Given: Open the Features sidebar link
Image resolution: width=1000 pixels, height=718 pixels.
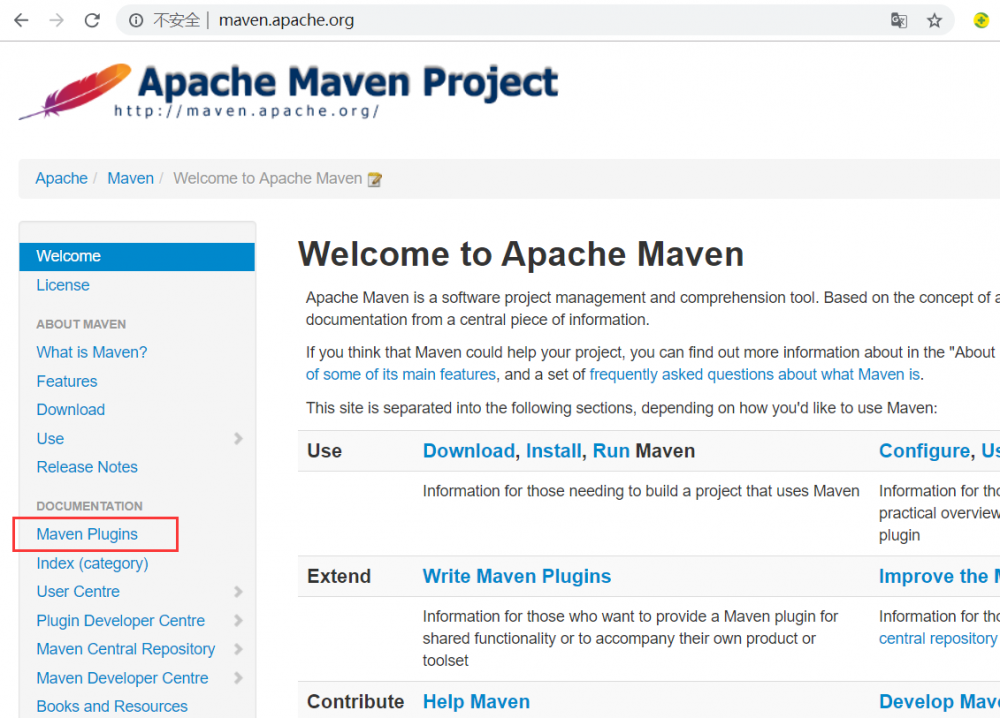Looking at the screenshot, I should click(66, 381).
